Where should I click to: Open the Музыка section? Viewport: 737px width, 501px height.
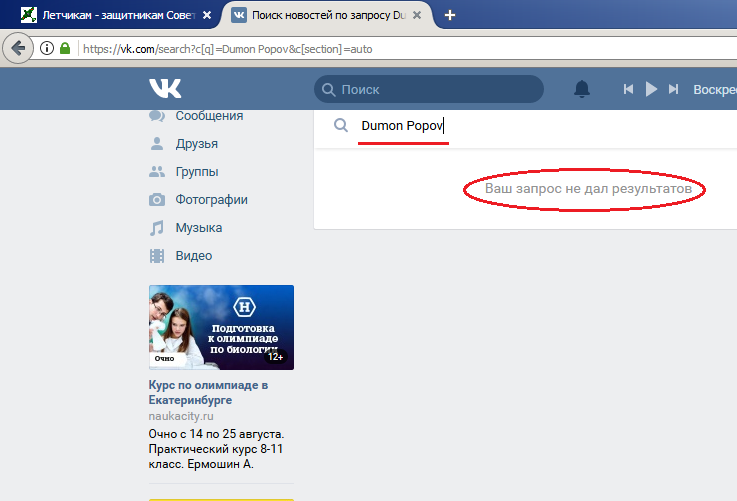198,228
